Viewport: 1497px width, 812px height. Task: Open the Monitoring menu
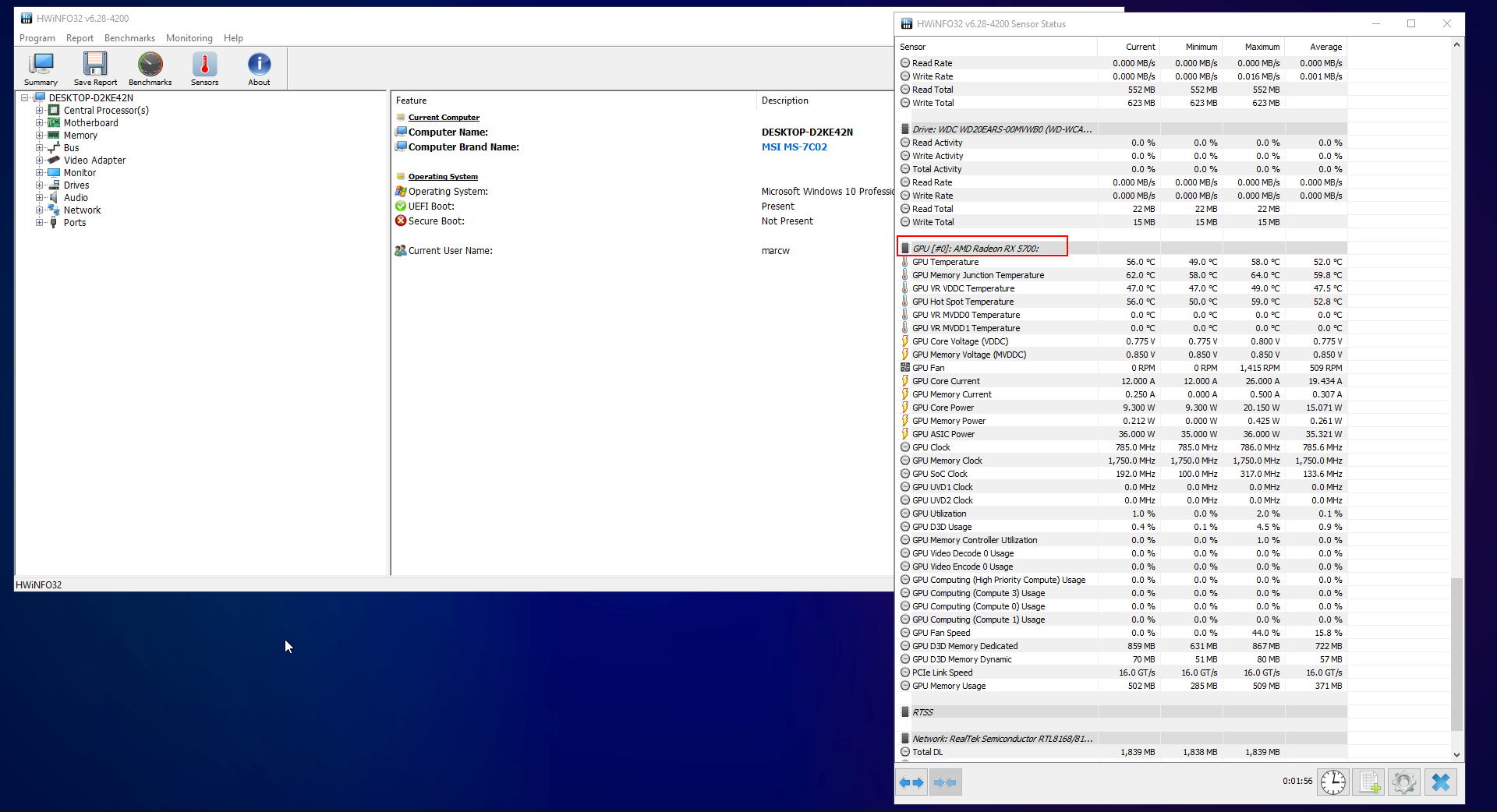point(189,38)
